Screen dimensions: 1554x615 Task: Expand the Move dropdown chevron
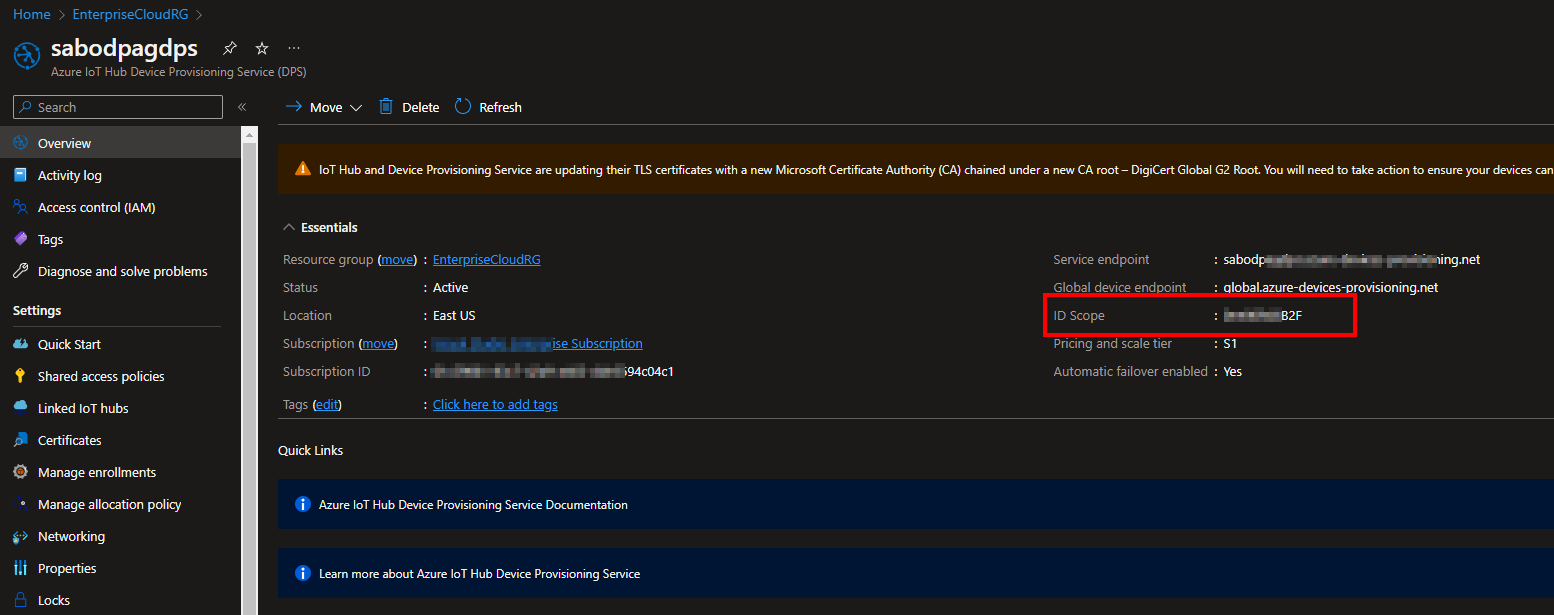(x=355, y=107)
